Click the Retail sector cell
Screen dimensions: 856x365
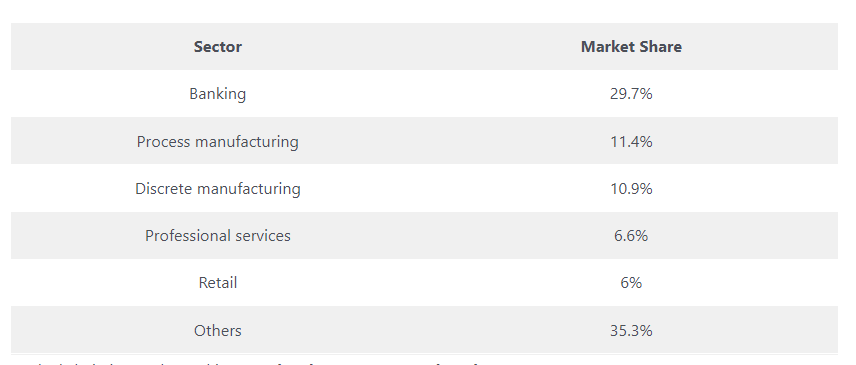point(218,283)
